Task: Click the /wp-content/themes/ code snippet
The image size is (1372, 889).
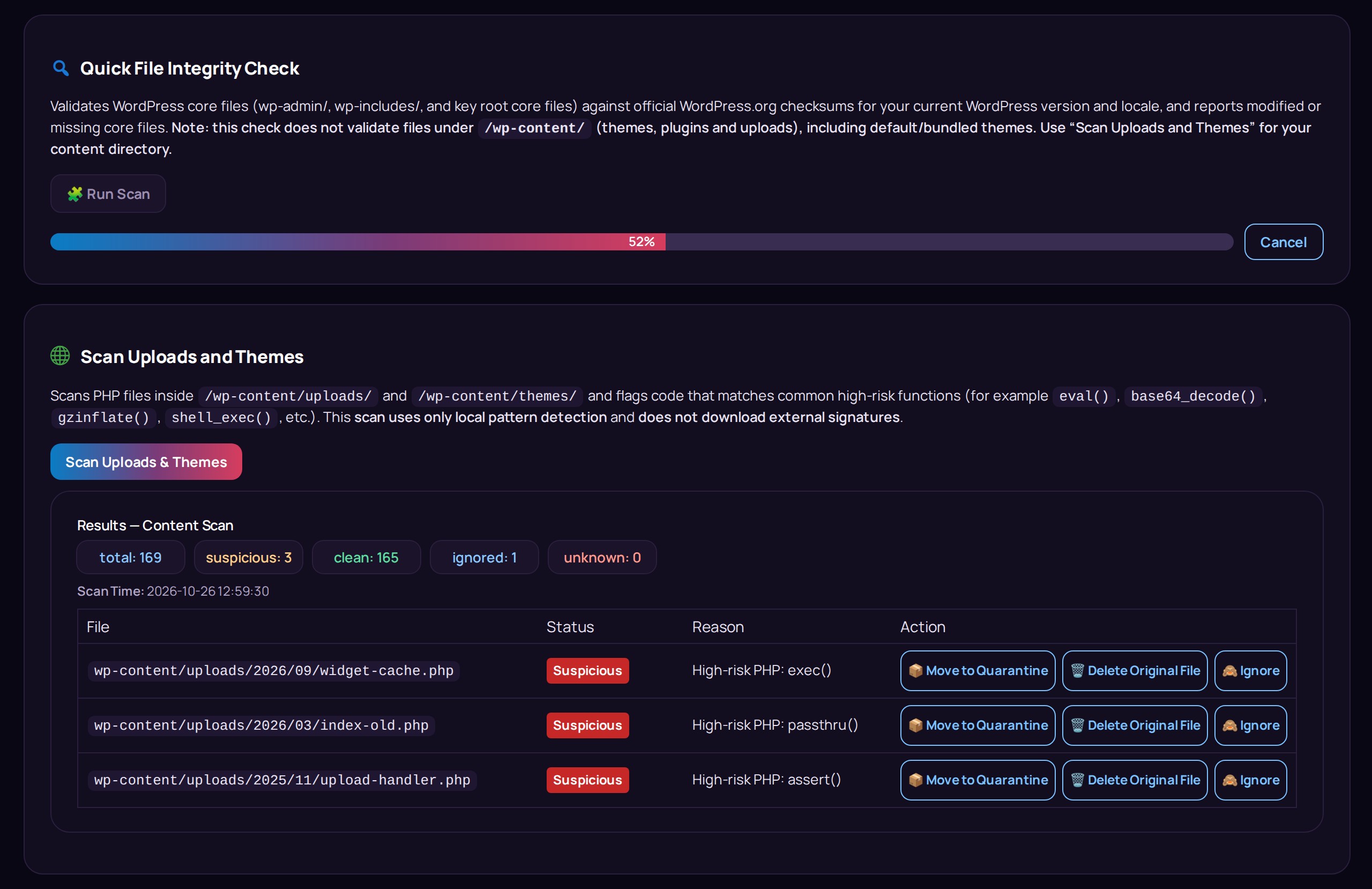Action: pyautogui.click(x=497, y=396)
